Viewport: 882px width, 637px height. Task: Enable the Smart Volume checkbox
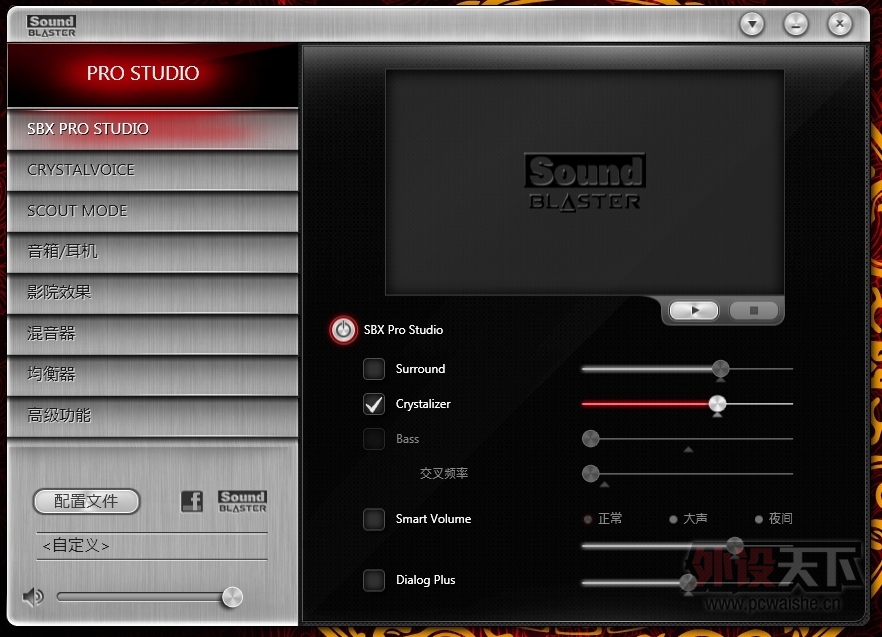[374, 519]
